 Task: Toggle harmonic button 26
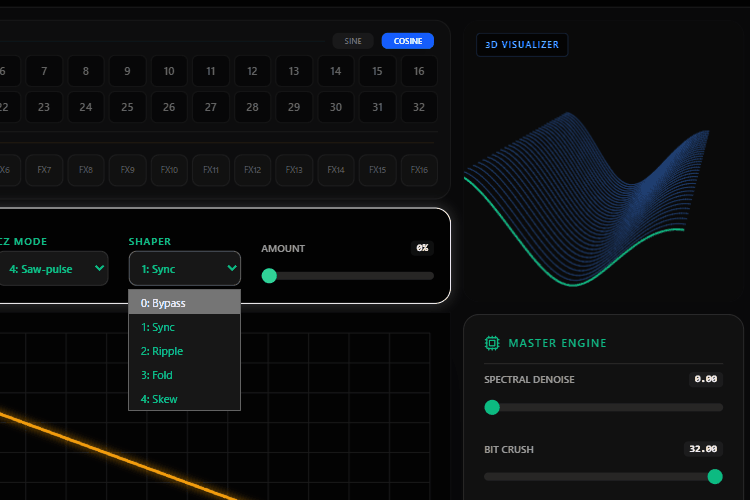coord(169,107)
